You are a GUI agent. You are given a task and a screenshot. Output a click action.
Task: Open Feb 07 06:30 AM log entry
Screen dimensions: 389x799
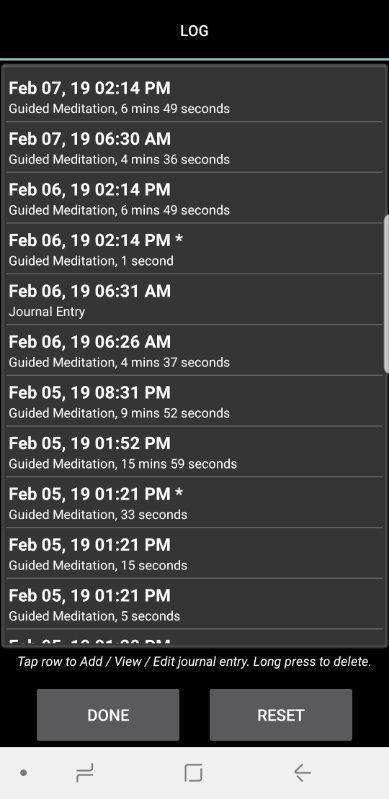195,148
